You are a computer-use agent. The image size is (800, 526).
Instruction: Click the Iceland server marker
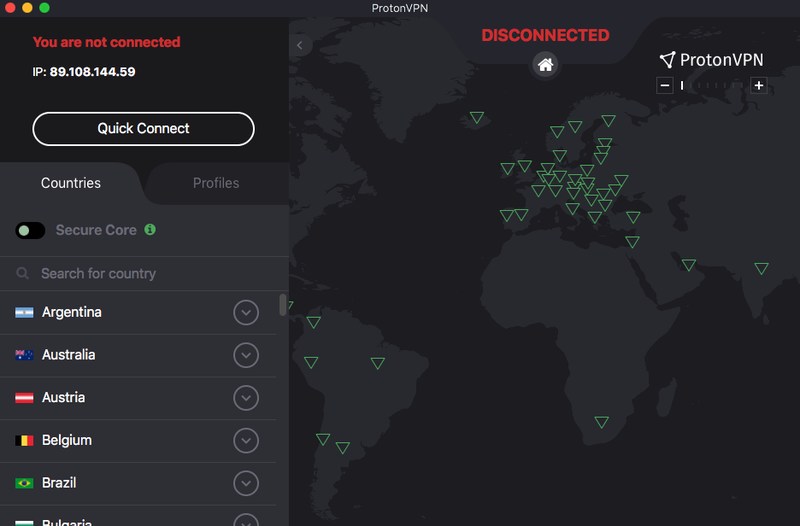(x=477, y=117)
